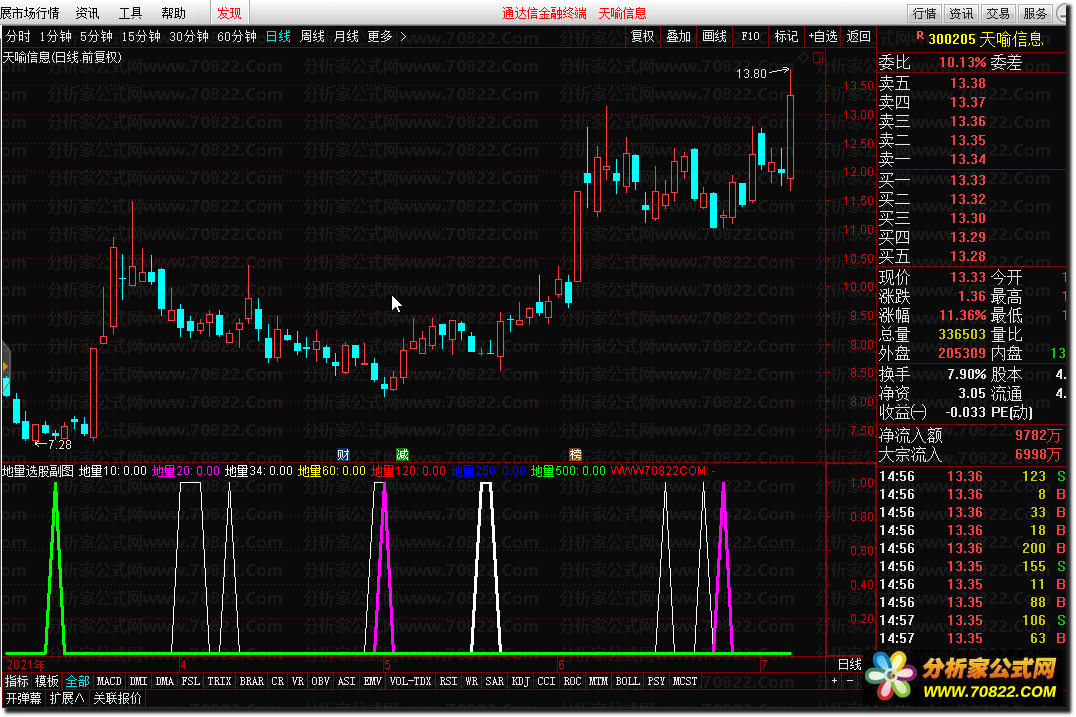
Task: Open the 资讯 menu in menu bar
Action: [x=87, y=13]
